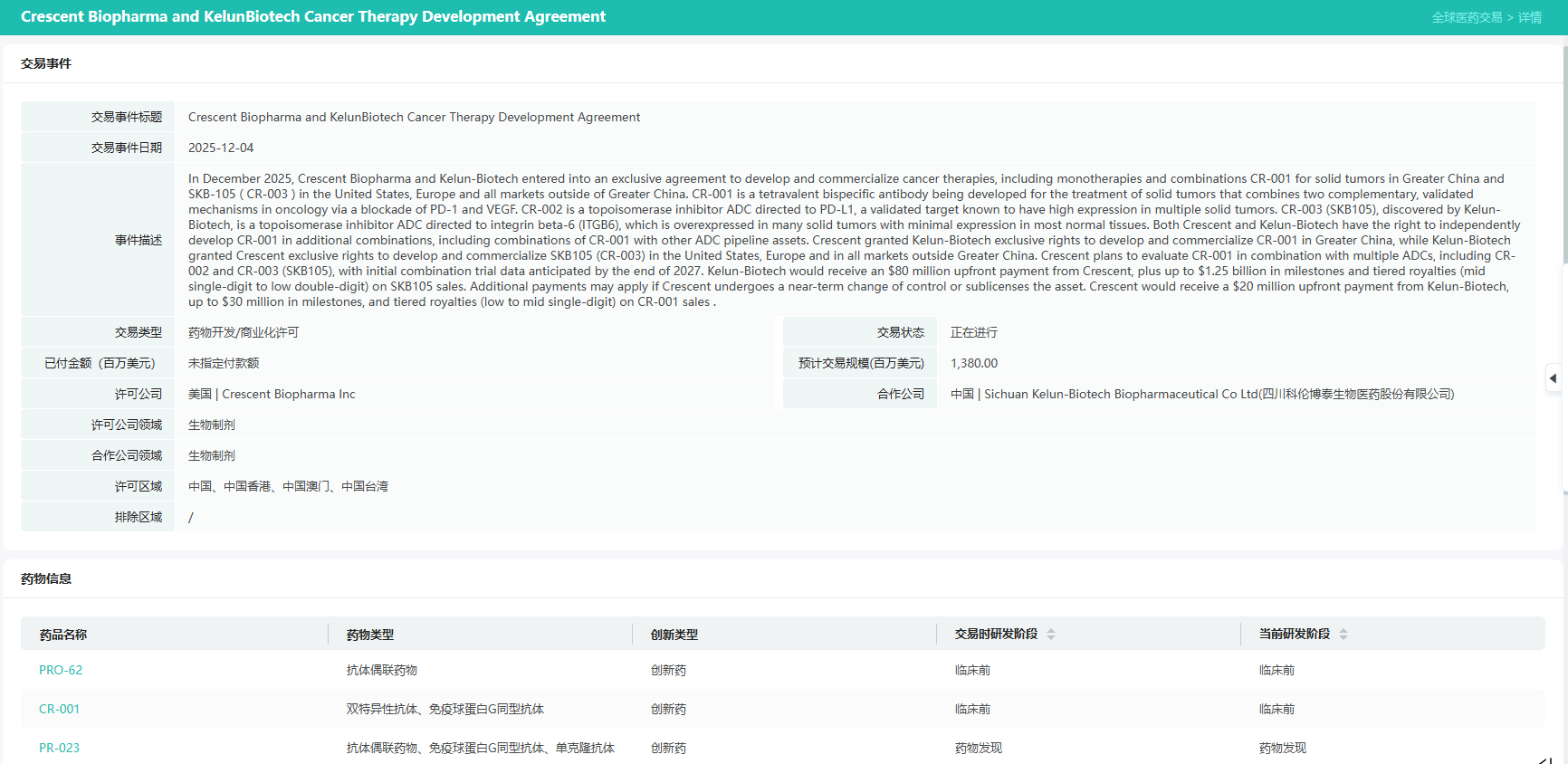Click the 预计交易规模(百万美元) label
The height and width of the screenshot is (764, 1568).
[x=861, y=363]
